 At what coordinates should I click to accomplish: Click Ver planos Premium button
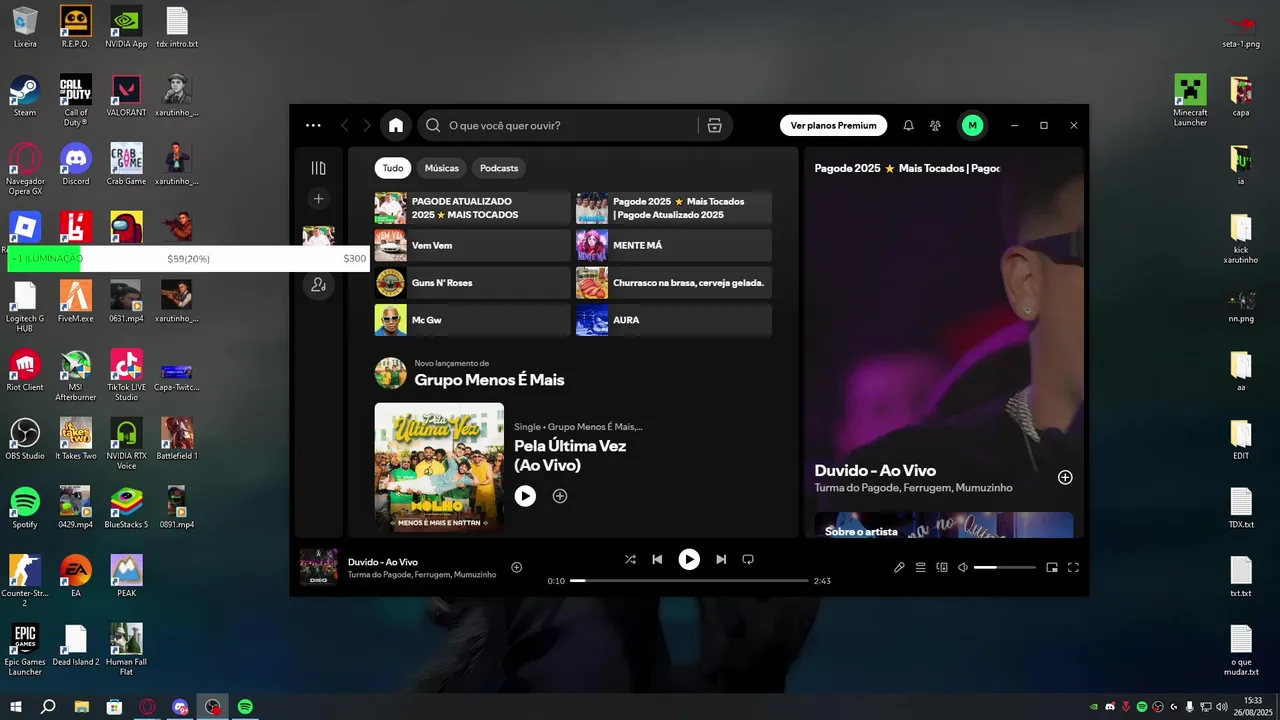coord(833,125)
